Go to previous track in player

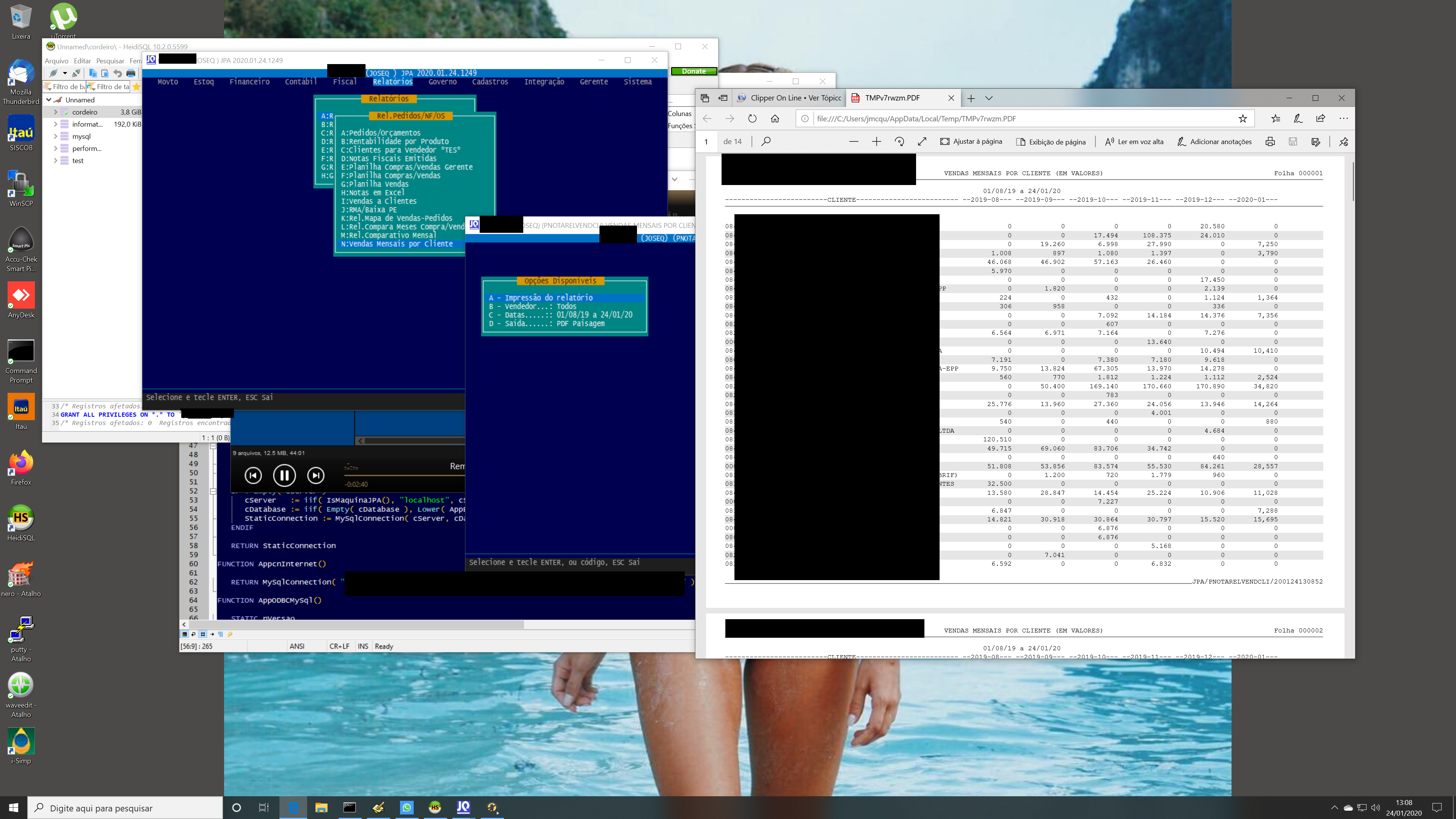[253, 475]
